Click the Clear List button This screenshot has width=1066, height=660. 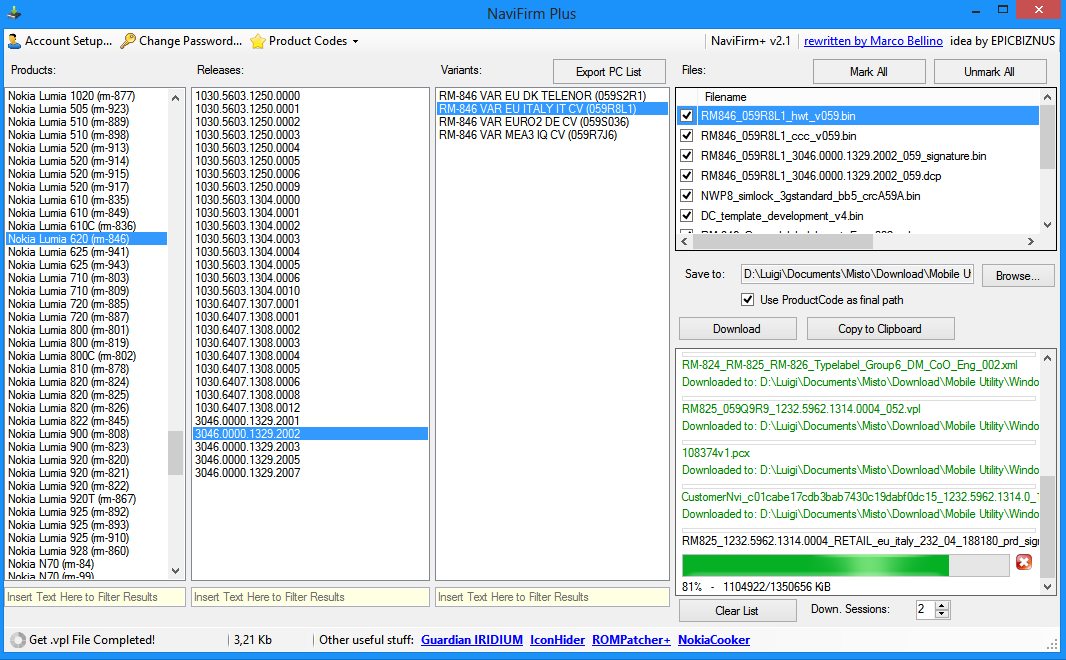pos(737,610)
